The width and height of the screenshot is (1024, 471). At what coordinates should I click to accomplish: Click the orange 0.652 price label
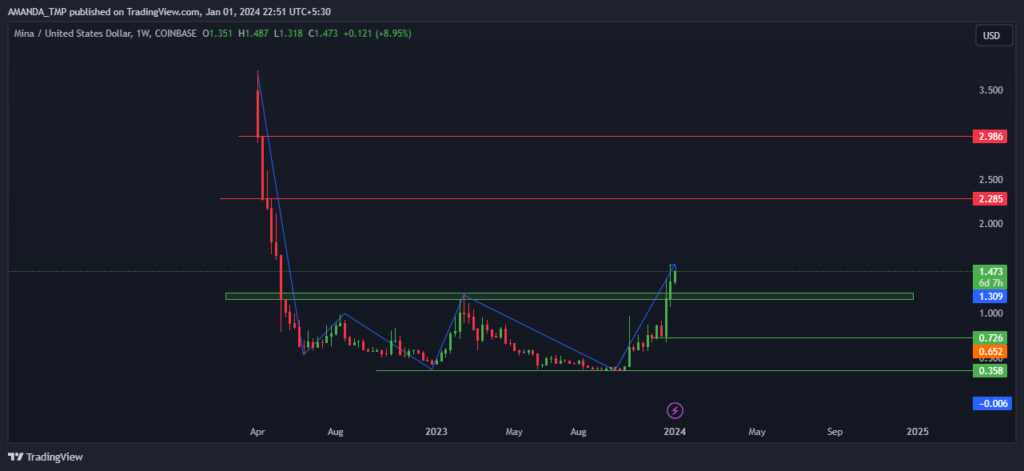pos(989,351)
